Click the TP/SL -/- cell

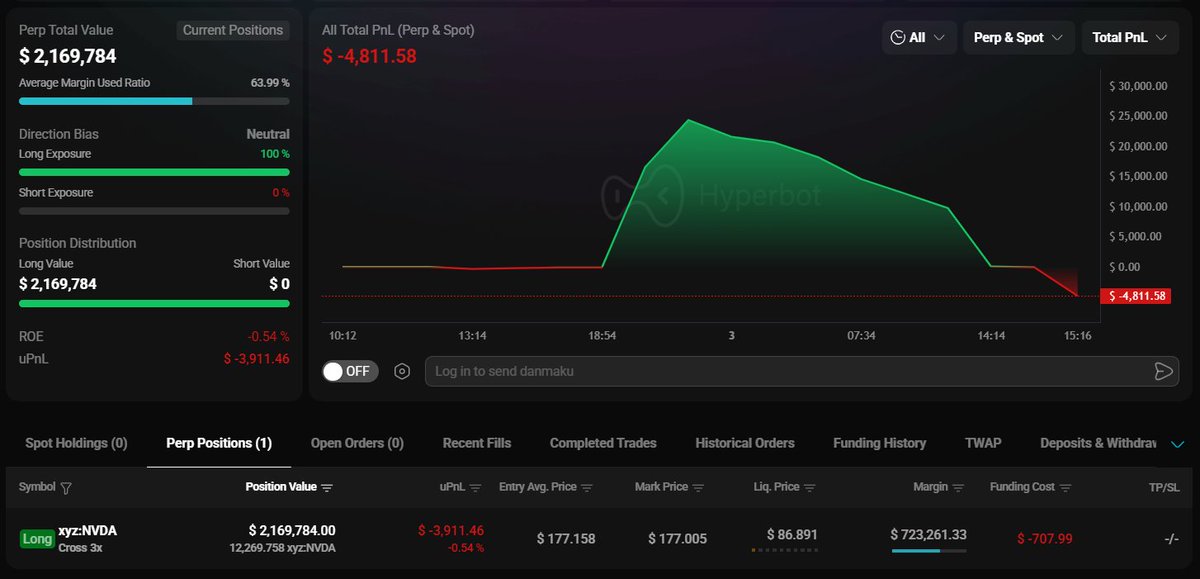pos(1172,539)
